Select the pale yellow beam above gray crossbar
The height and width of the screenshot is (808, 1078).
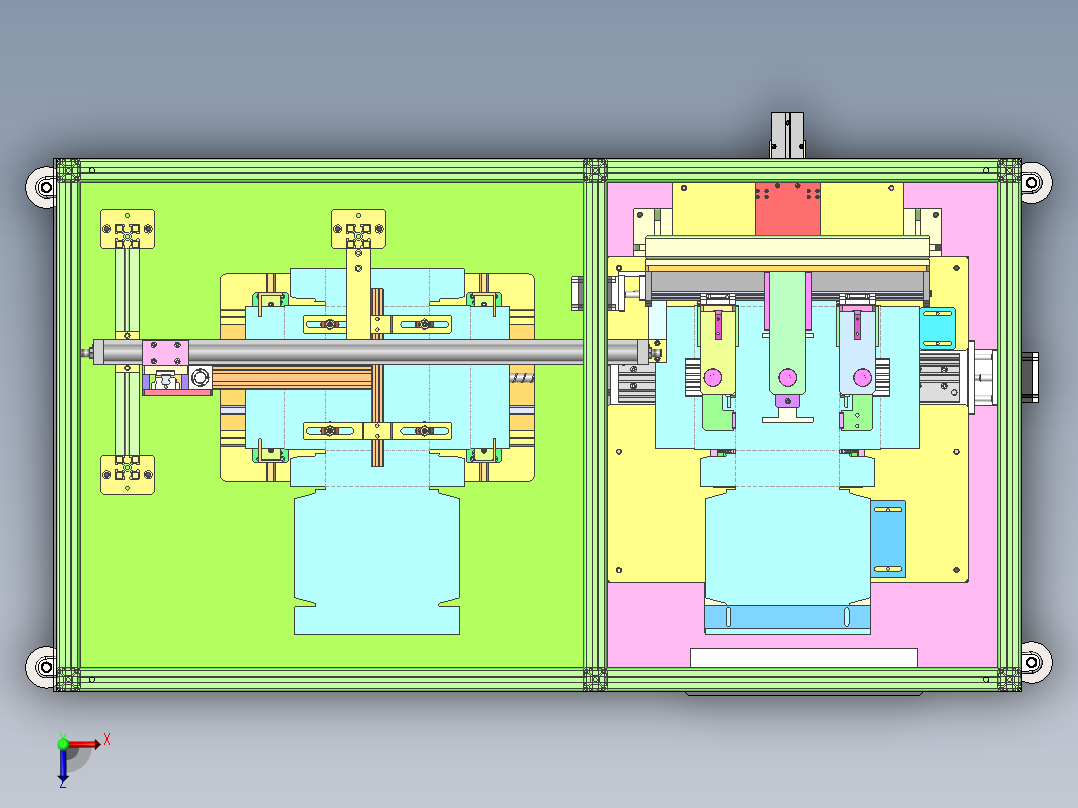[x=787, y=247]
